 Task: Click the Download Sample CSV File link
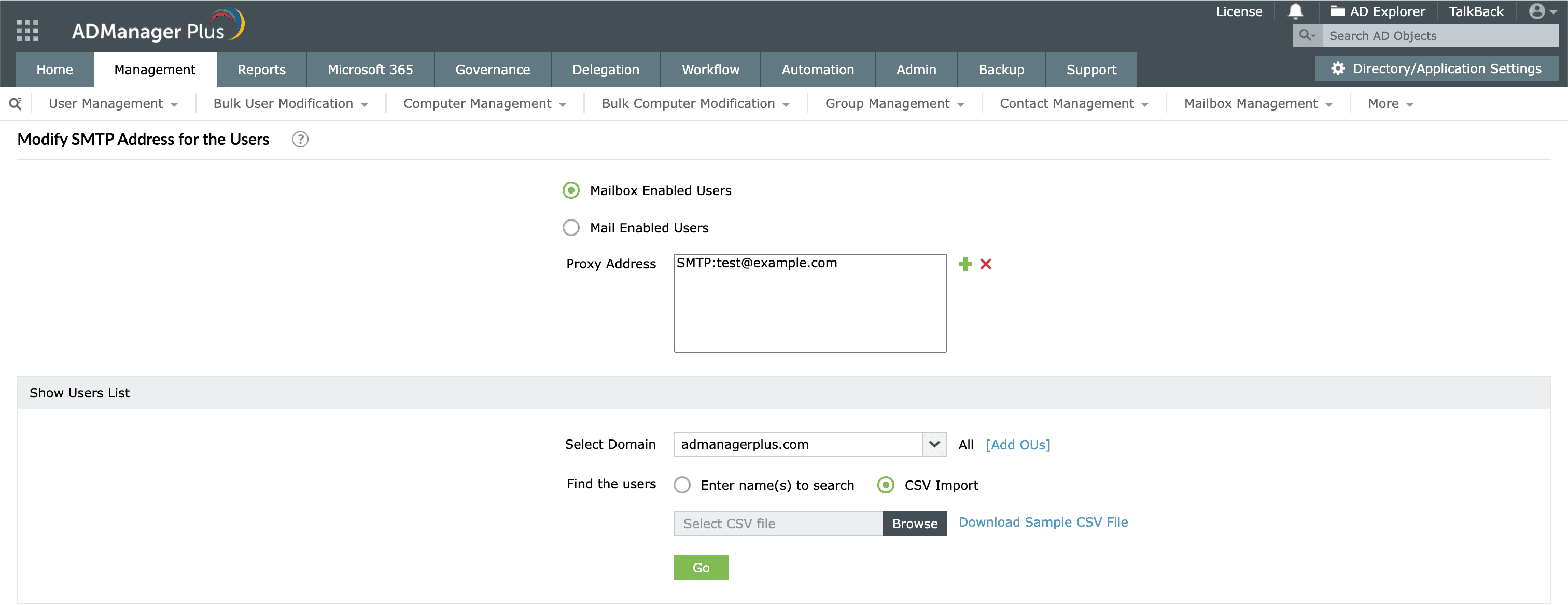1043,522
